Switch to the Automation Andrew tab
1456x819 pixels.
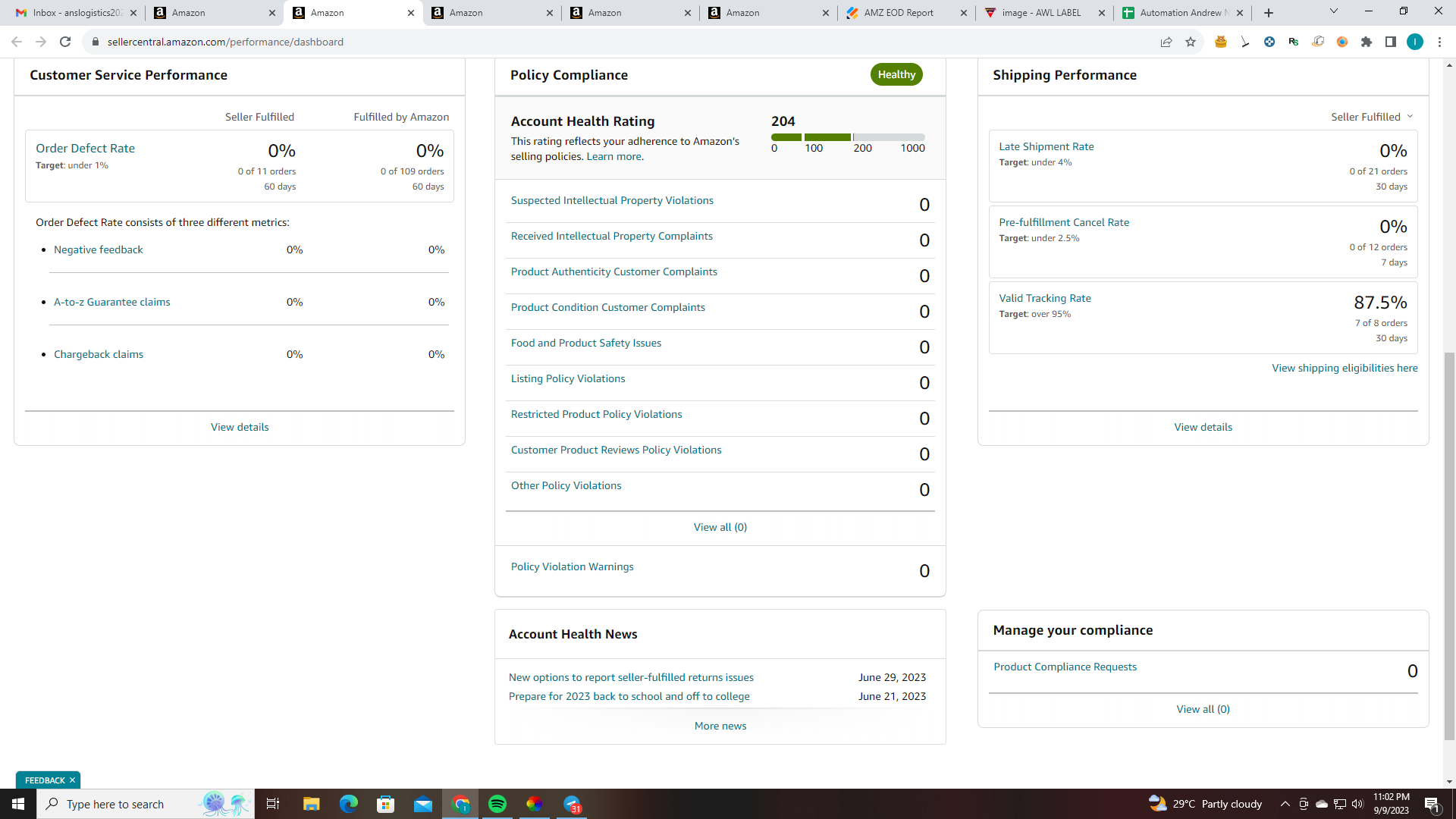tap(1184, 13)
